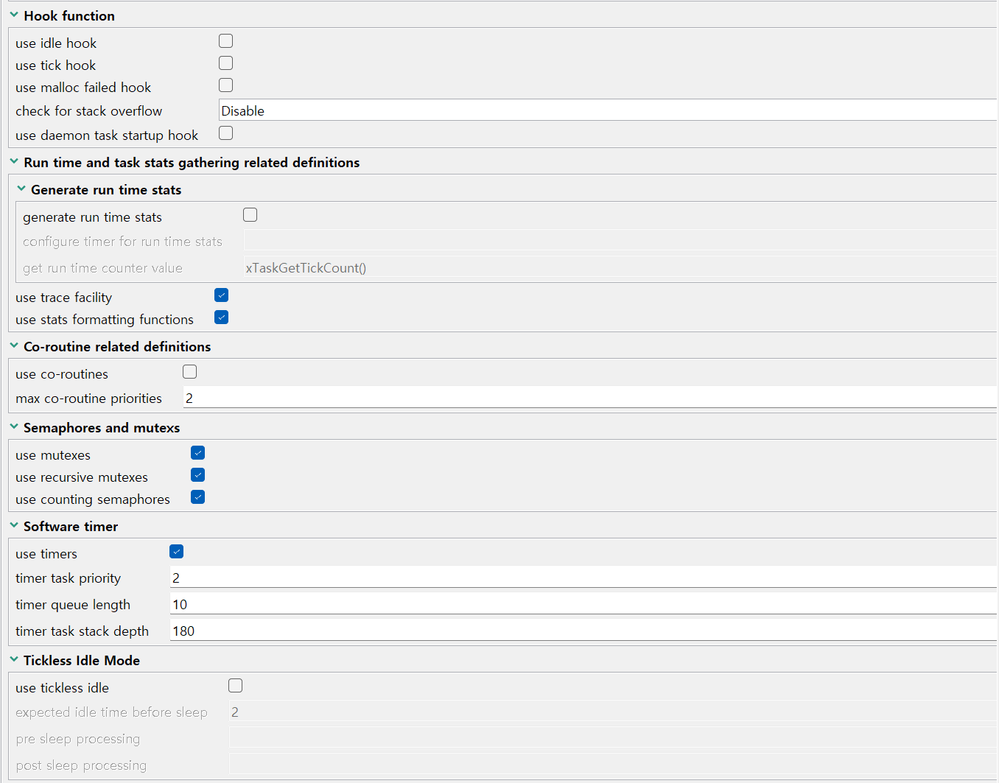Image resolution: width=999 pixels, height=783 pixels.
Task: Uncheck use counting semaphores
Action: click(x=198, y=497)
